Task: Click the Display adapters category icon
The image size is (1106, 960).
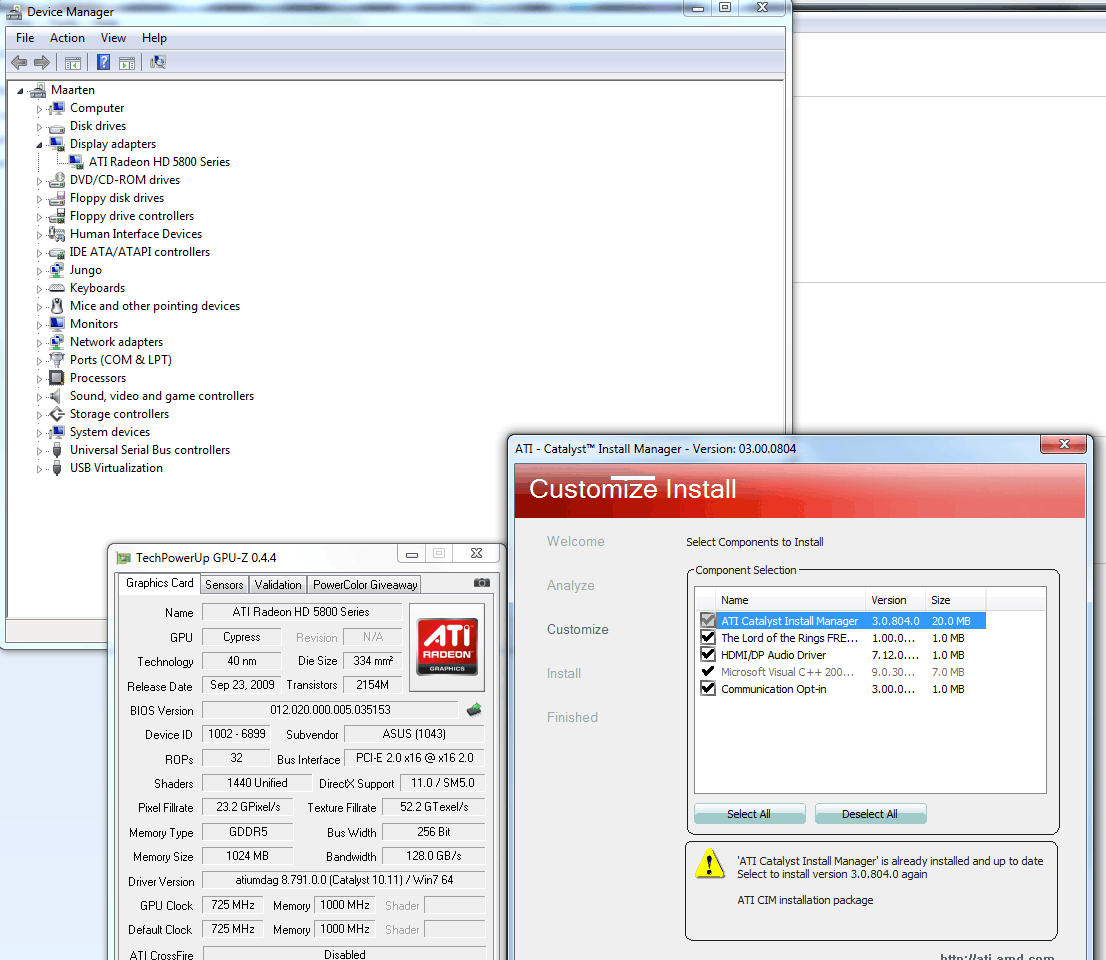Action: coord(56,144)
